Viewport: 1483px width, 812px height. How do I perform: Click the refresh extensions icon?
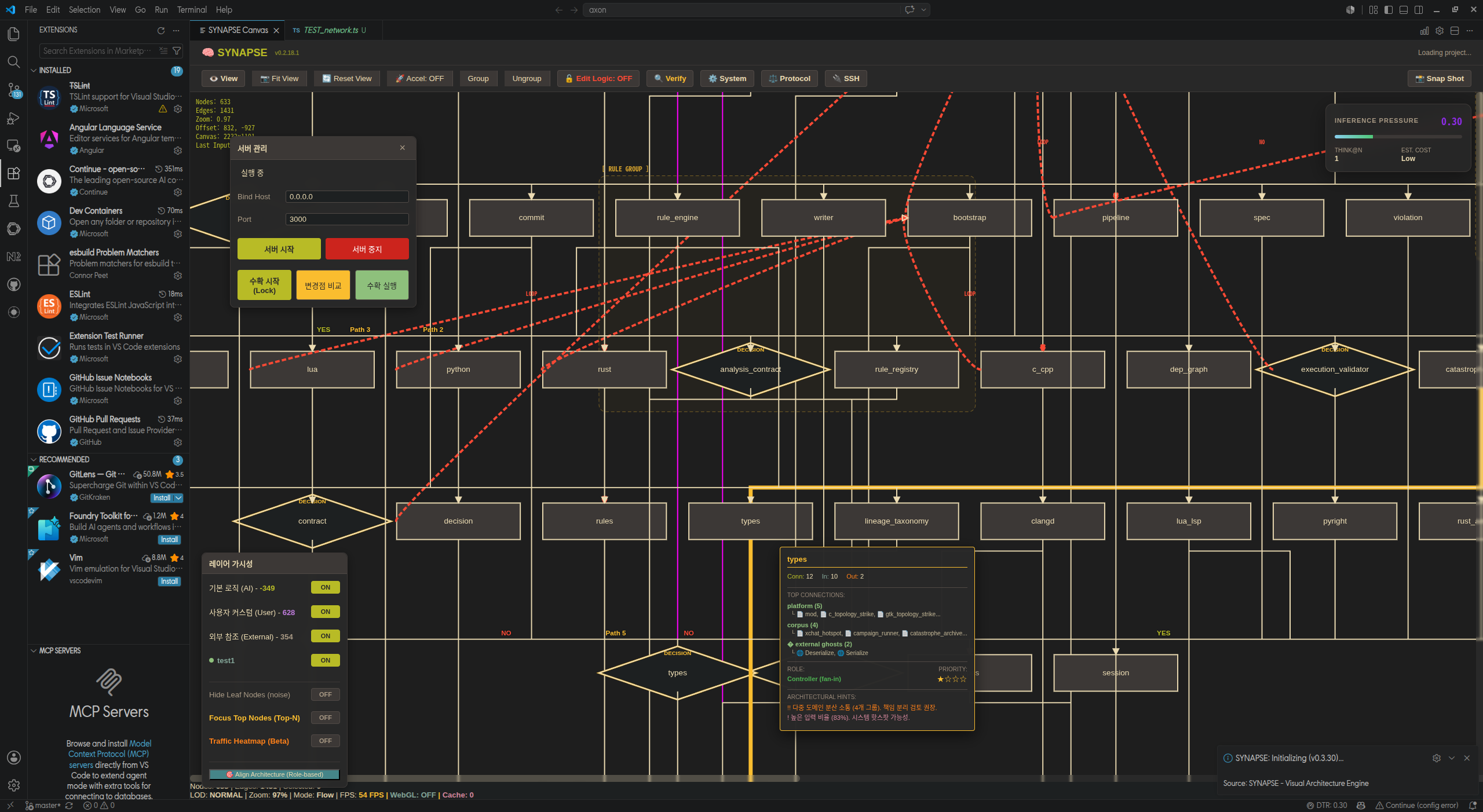161,30
